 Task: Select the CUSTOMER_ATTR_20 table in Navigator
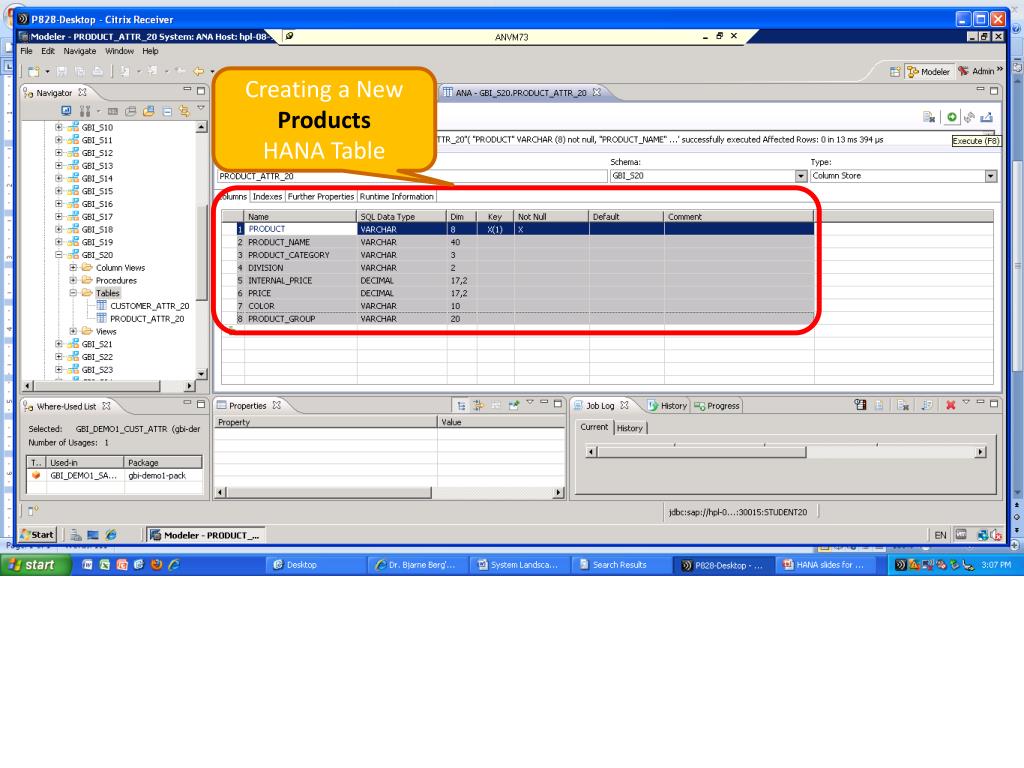click(x=150, y=306)
